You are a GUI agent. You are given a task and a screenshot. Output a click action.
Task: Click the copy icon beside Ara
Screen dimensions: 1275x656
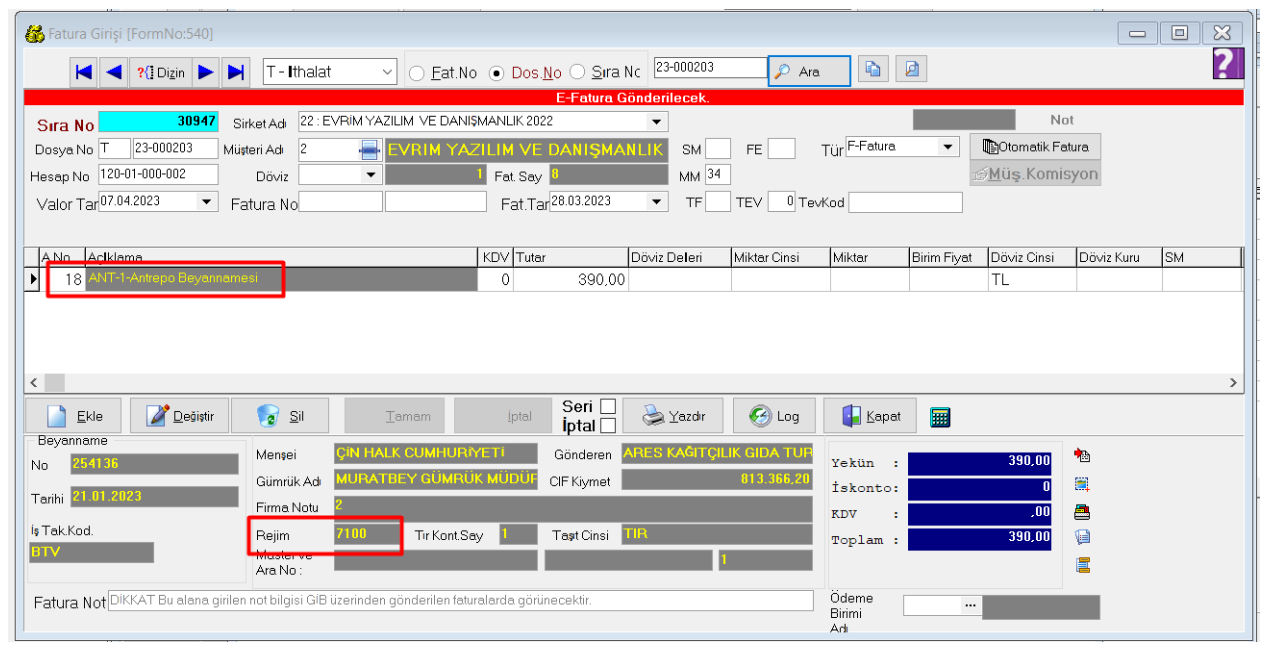874,70
